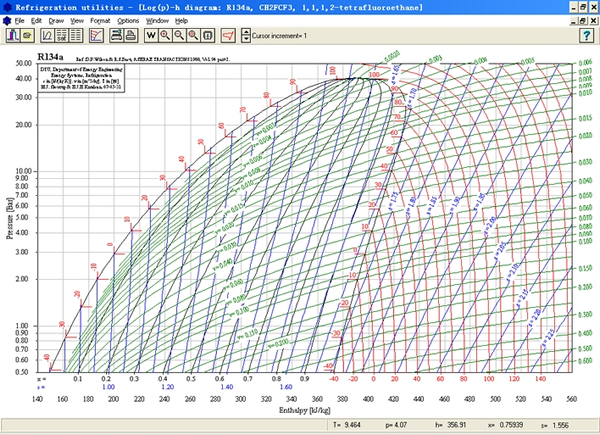Click the property table icon
Screen dimensions: 600x435
tap(76, 36)
